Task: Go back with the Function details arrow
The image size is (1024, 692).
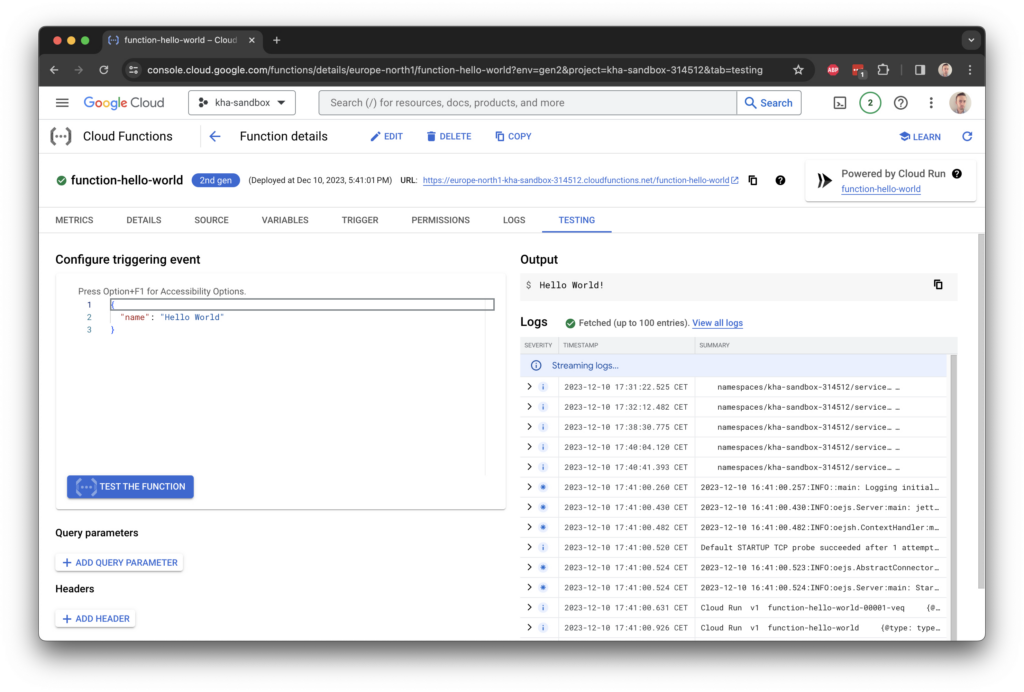Action: point(215,136)
